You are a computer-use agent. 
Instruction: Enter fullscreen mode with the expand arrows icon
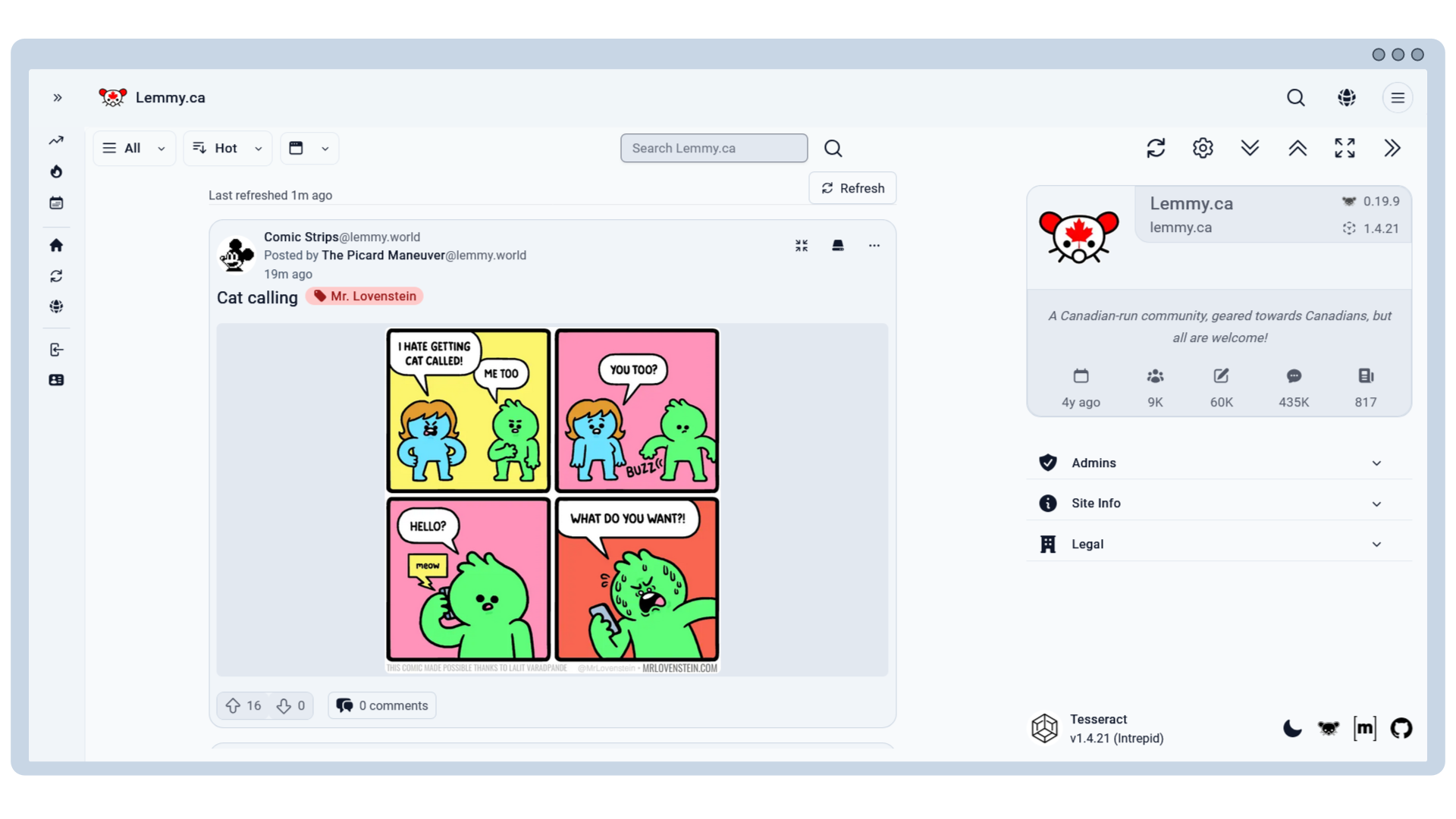click(1345, 148)
